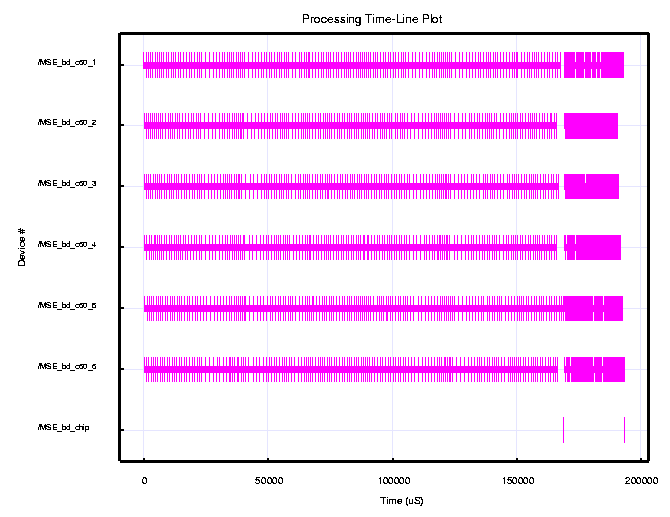The width and height of the screenshot is (670, 517).
Task: Select the /MSE_bd_chip device label
Action: pyautogui.click(x=63, y=428)
